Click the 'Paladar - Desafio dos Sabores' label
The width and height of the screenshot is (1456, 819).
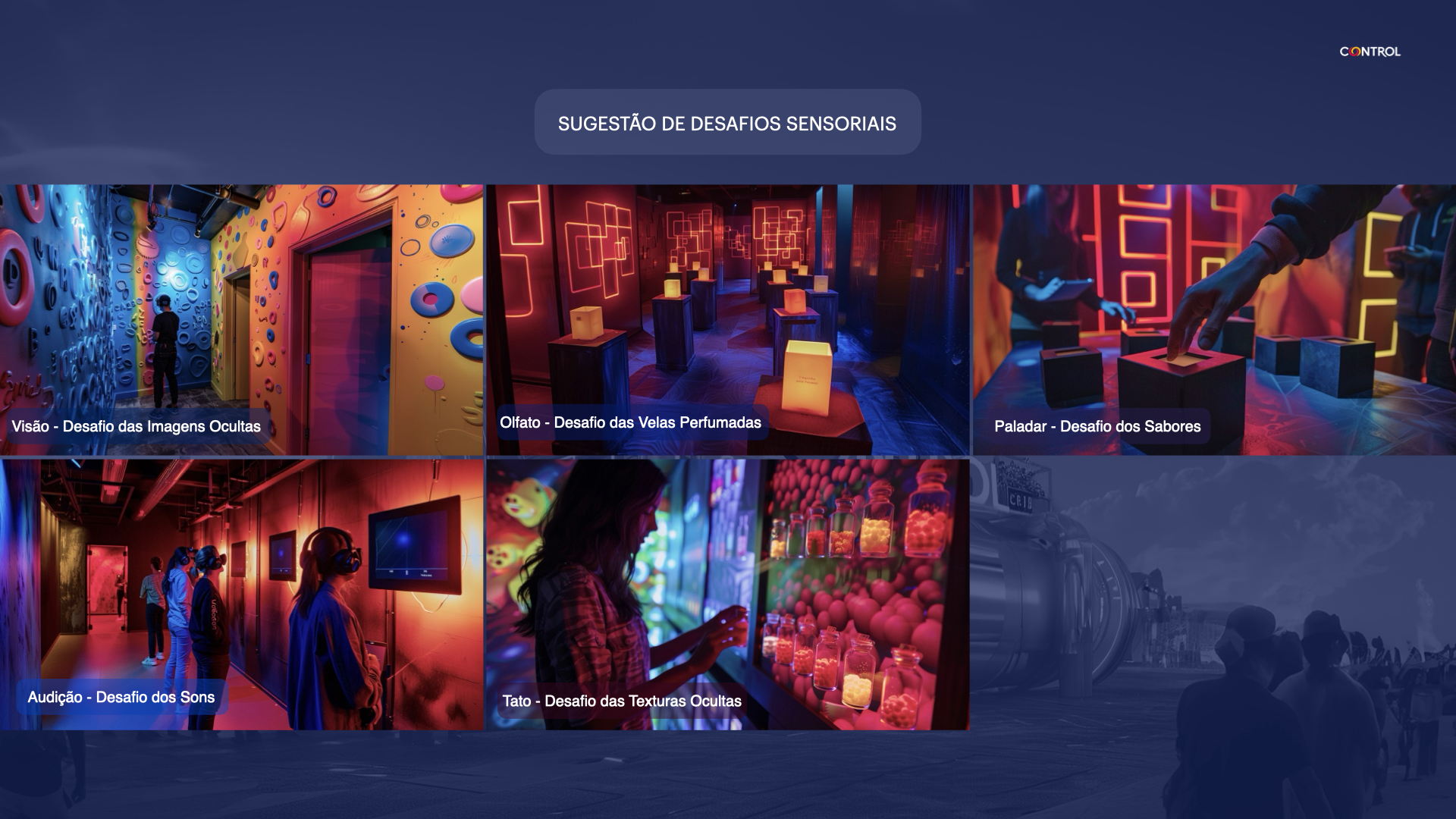[x=1097, y=426]
